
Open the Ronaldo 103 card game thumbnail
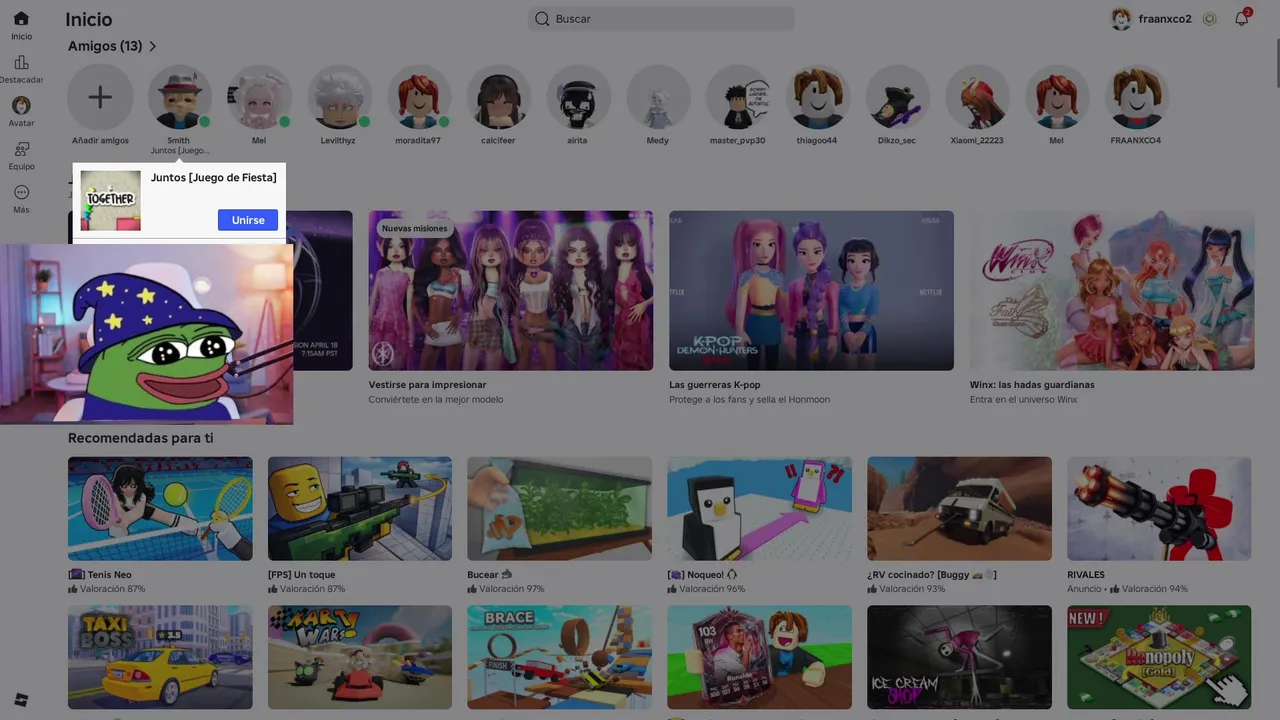point(760,657)
